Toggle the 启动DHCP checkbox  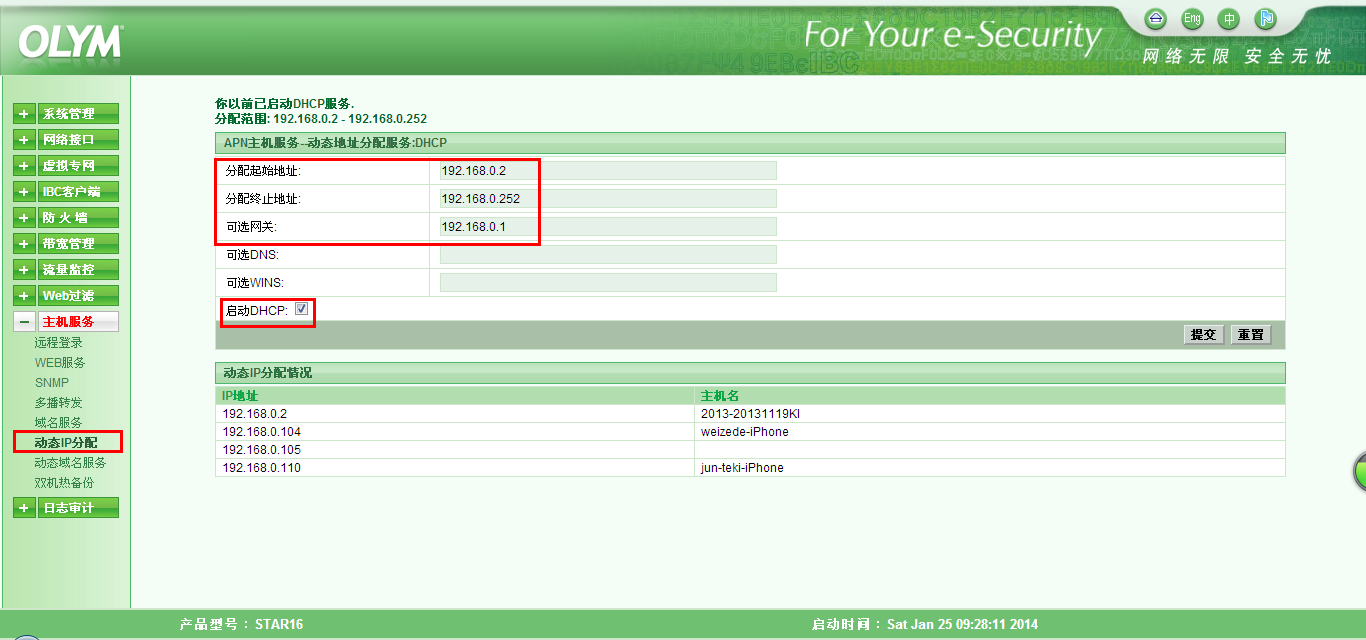point(301,311)
